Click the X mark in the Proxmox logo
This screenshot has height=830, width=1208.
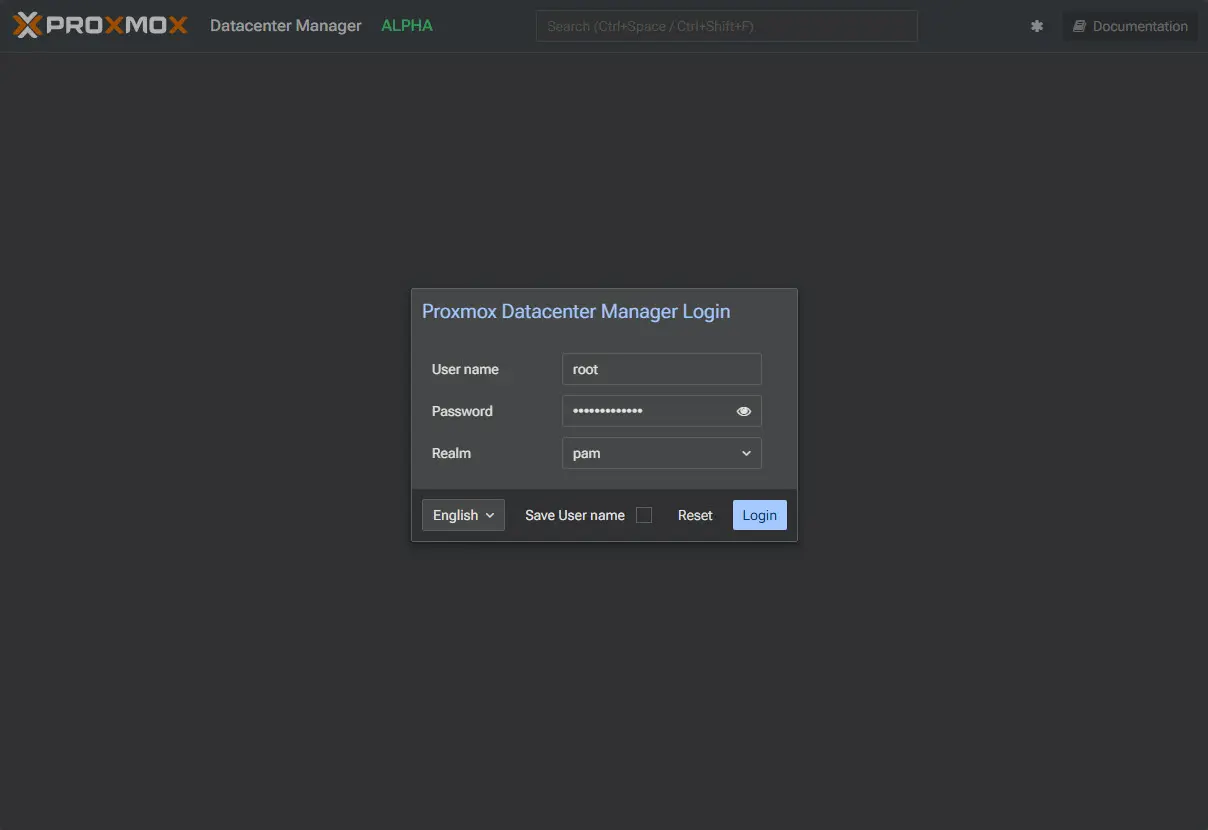(27, 25)
